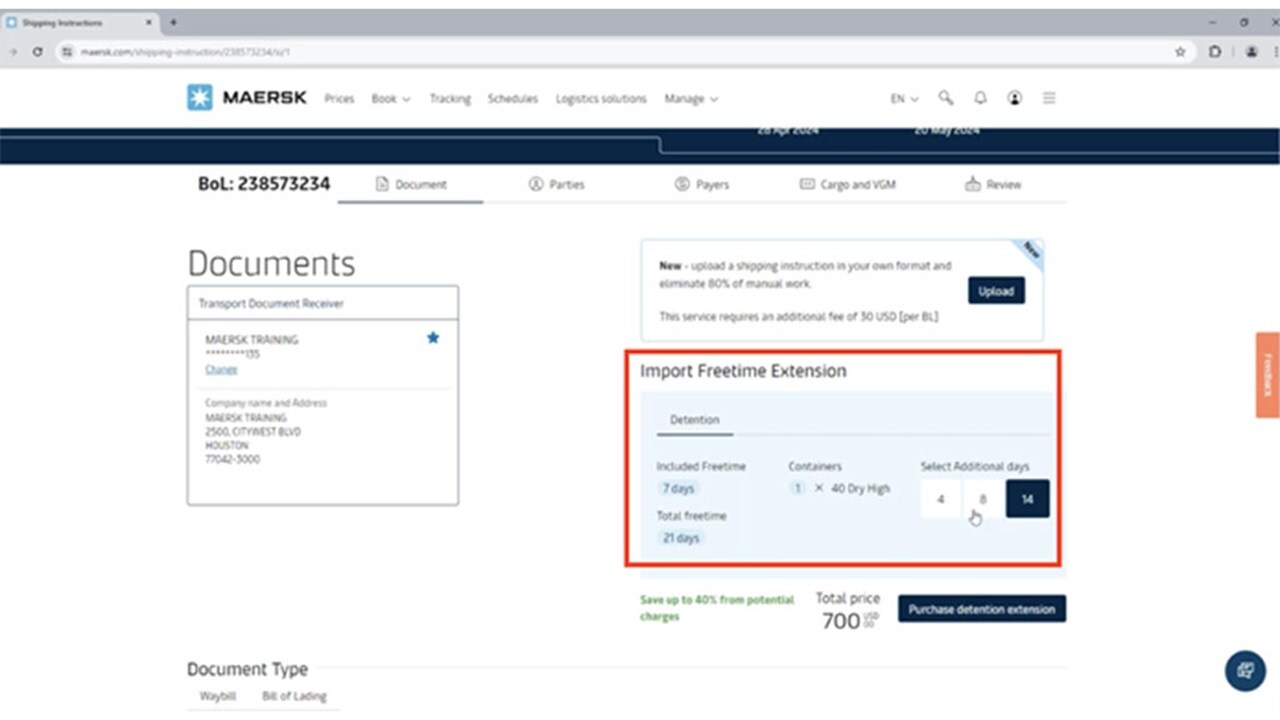The width and height of the screenshot is (1280, 720).
Task: Expand the Book dropdown menu
Action: (390, 99)
